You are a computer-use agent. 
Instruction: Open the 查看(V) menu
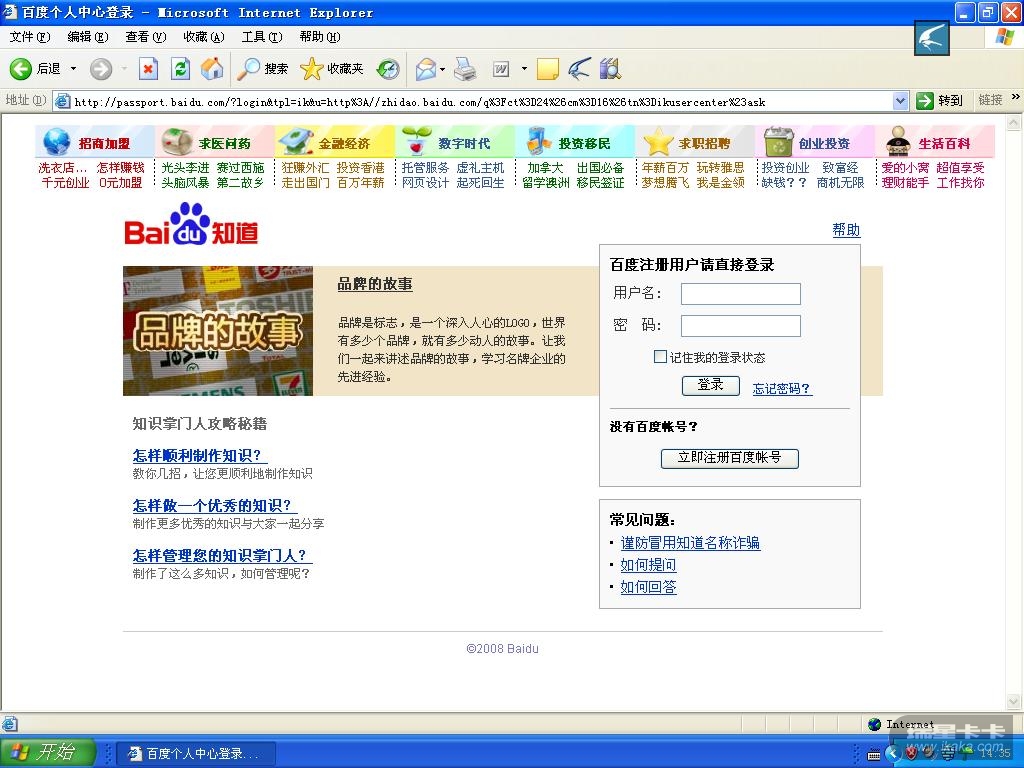click(146, 37)
